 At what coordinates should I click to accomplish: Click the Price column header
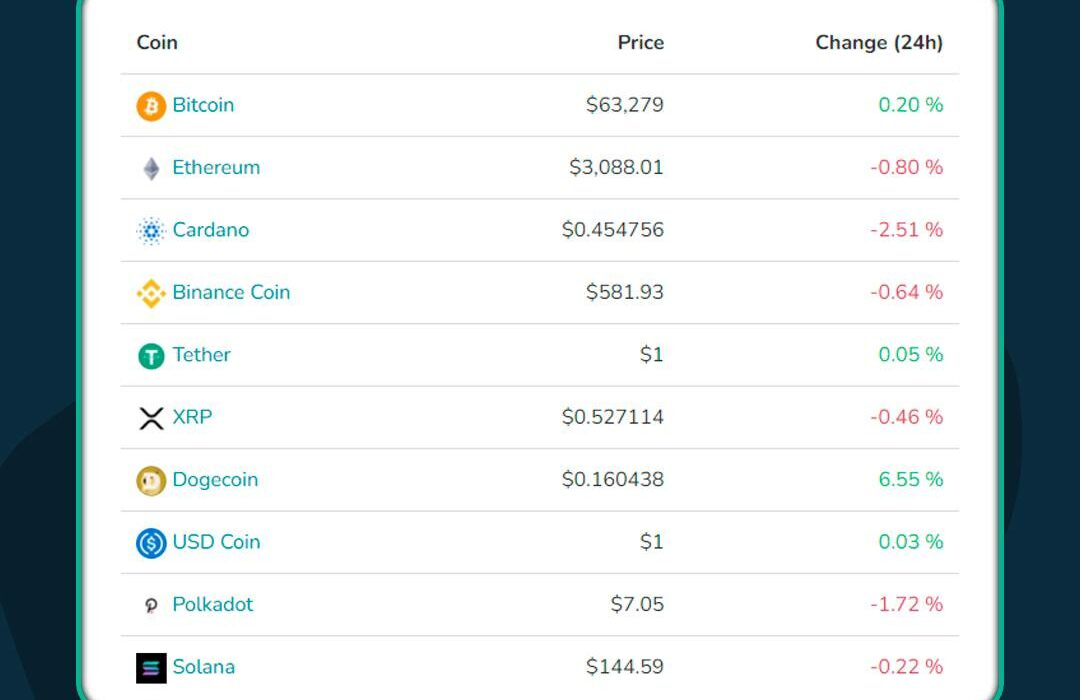(x=641, y=43)
